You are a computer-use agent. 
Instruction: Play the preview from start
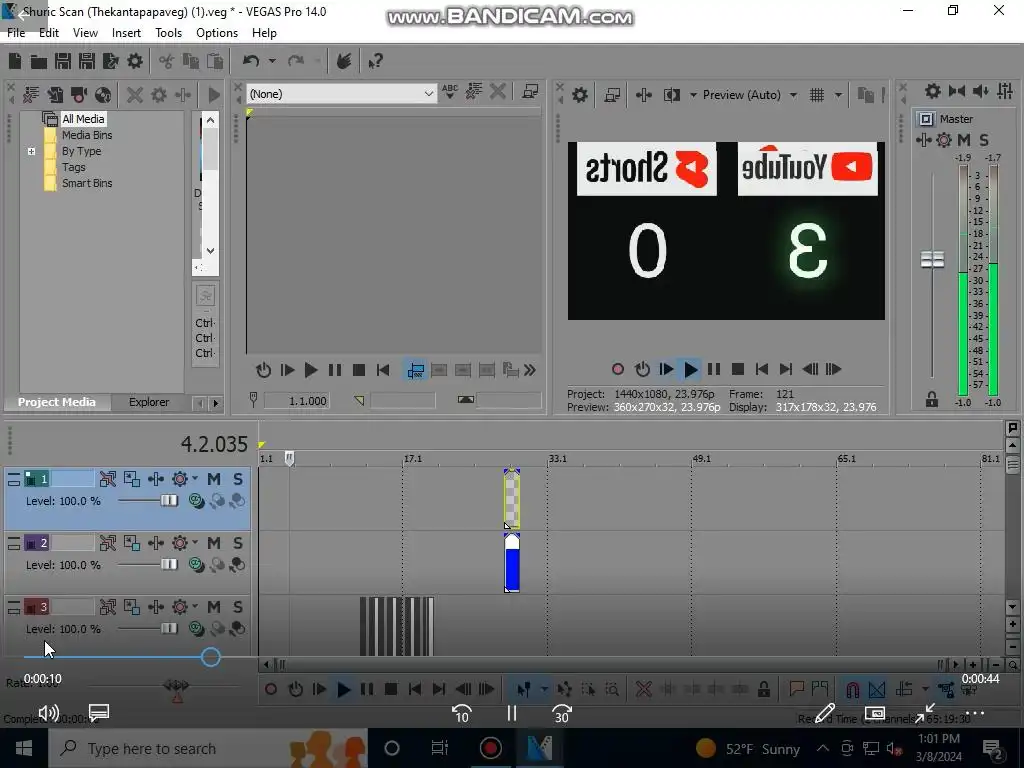665,370
